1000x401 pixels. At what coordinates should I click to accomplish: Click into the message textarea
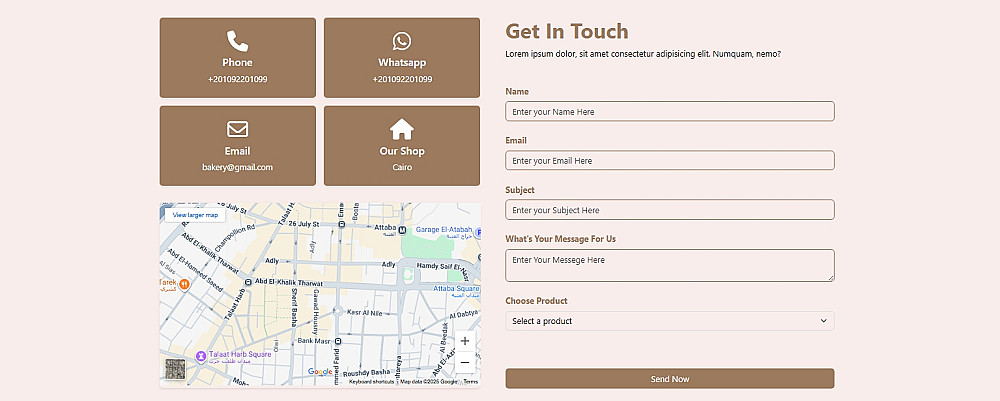pos(670,265)
